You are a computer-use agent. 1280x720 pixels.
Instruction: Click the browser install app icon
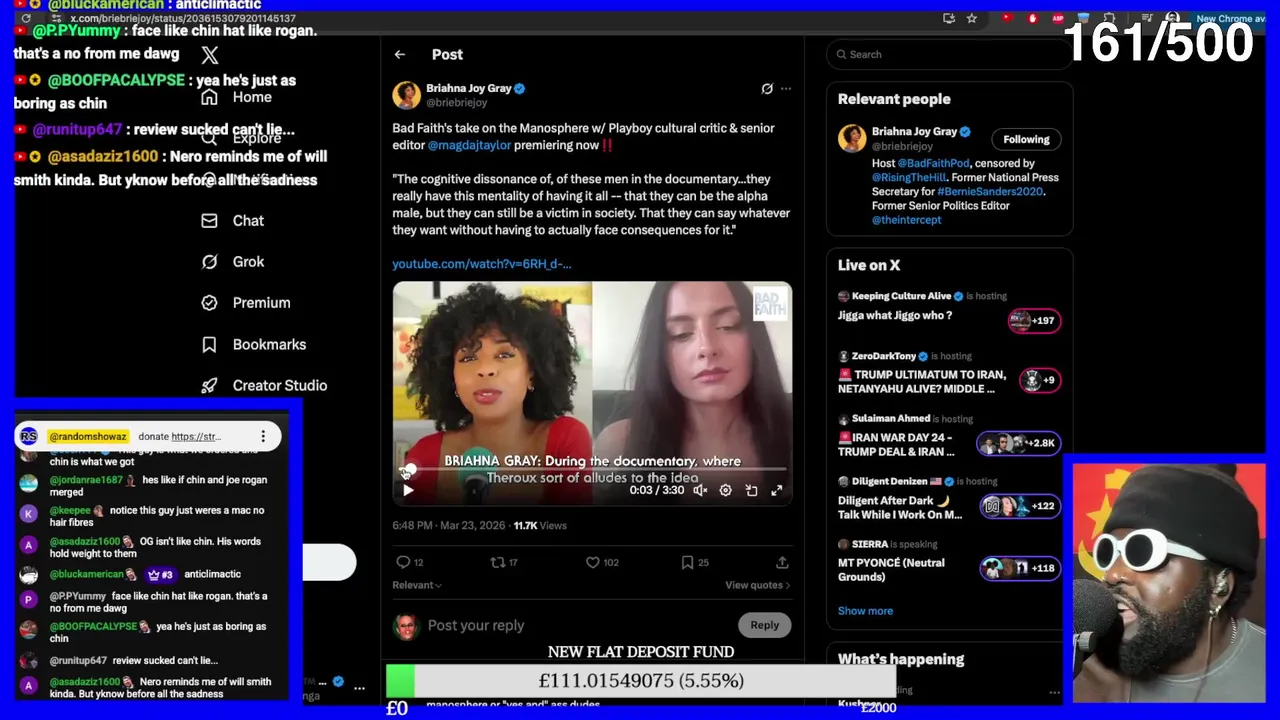click(949, 18)
